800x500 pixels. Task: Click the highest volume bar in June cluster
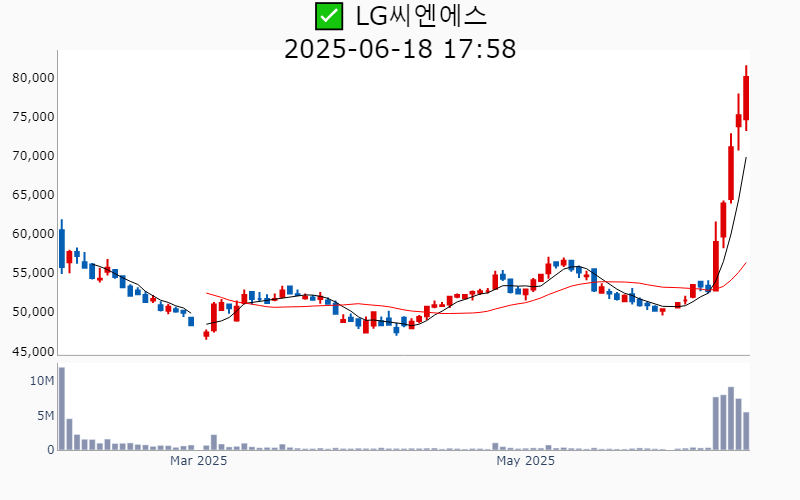[731, 418]
